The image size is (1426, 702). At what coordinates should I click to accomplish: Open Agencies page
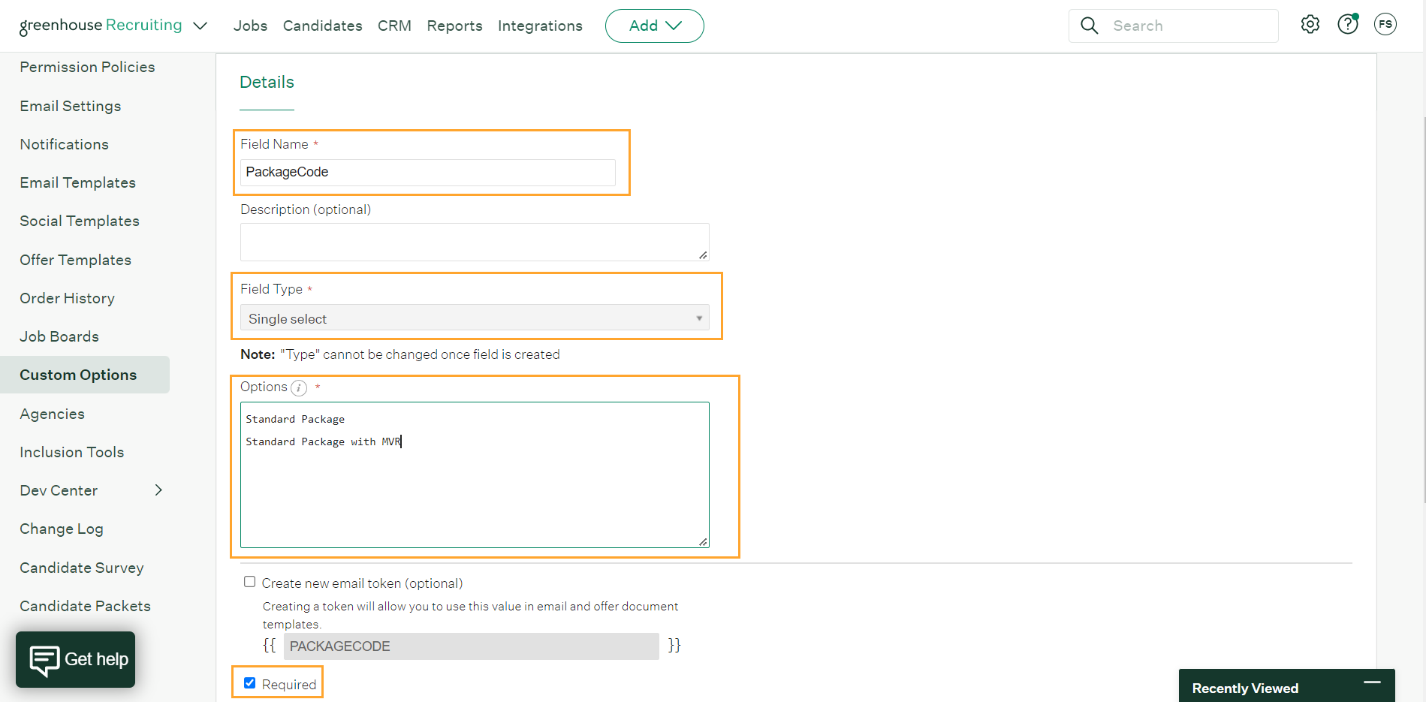tap(52, 414)
